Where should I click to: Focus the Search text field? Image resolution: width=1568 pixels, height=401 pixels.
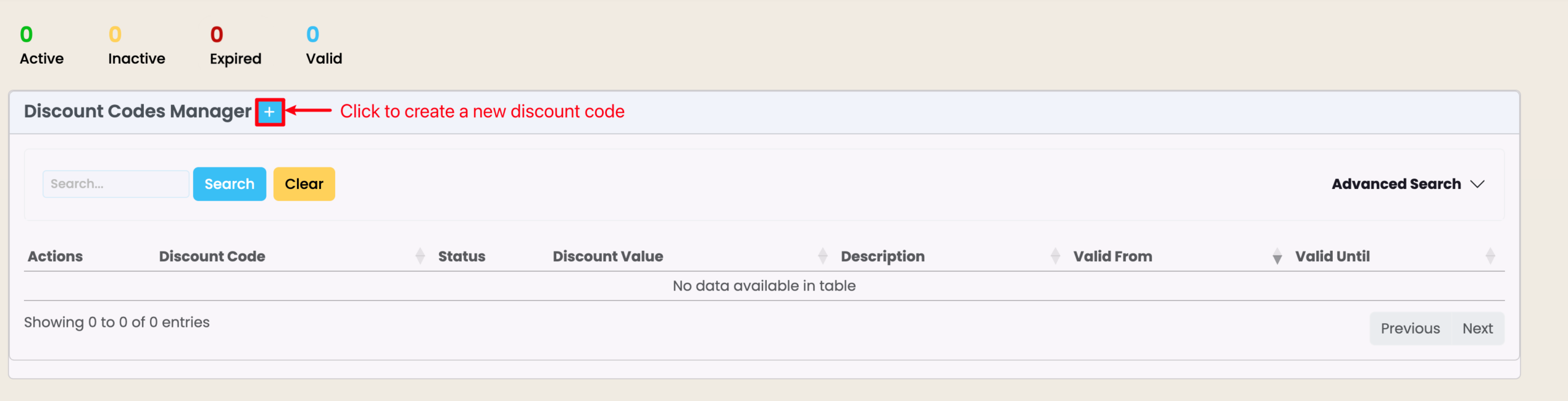(x=116, y=184)
